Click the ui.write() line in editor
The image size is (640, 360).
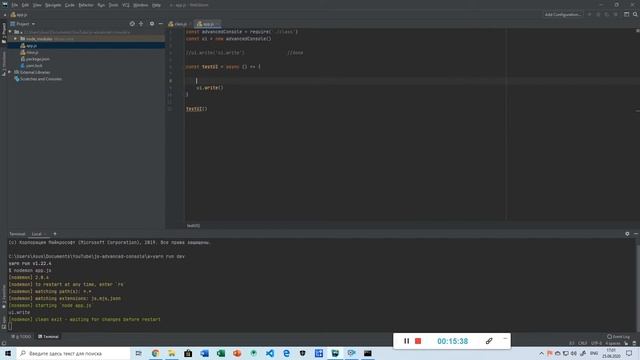click(x=210, y=88)
